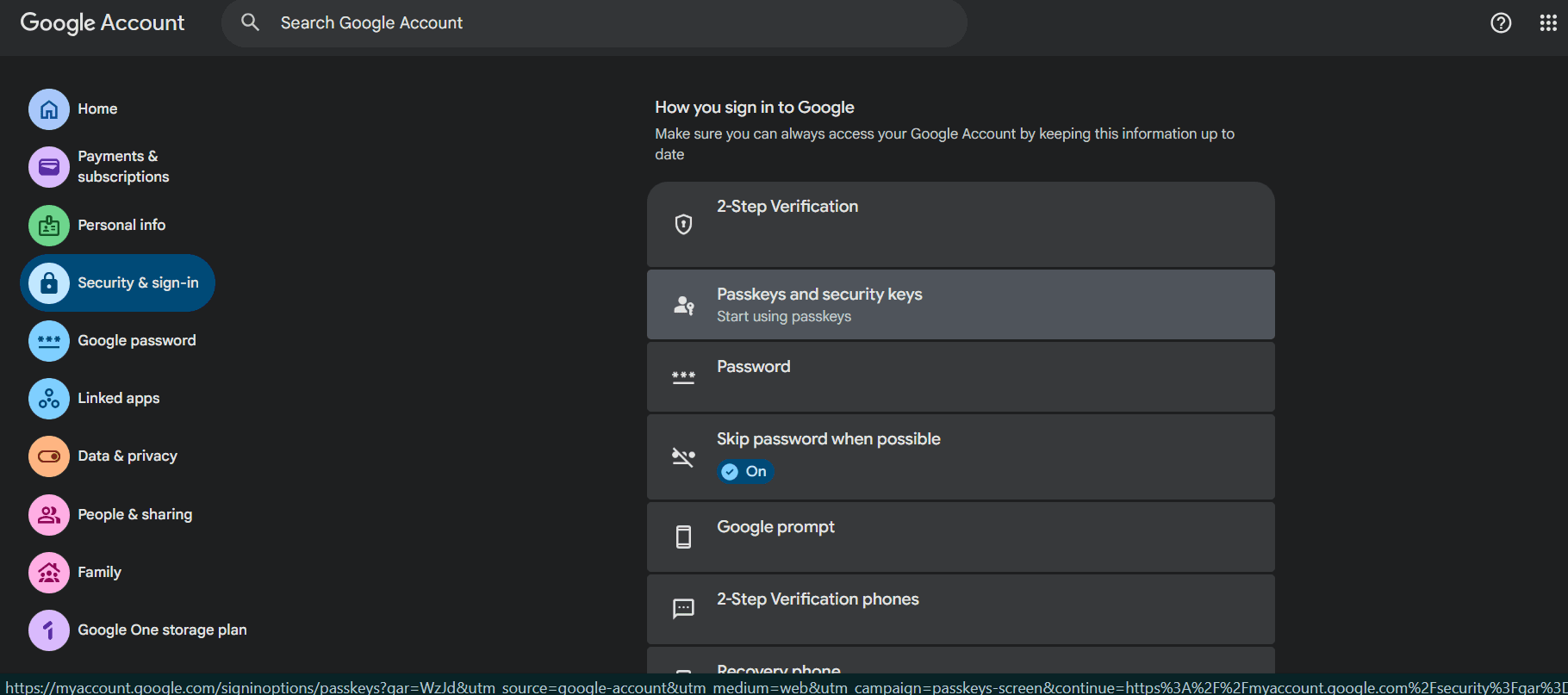This screenshot has height=695, width=1568.
Task: Focus the Search Google Account field
Action: click(594, 23)
